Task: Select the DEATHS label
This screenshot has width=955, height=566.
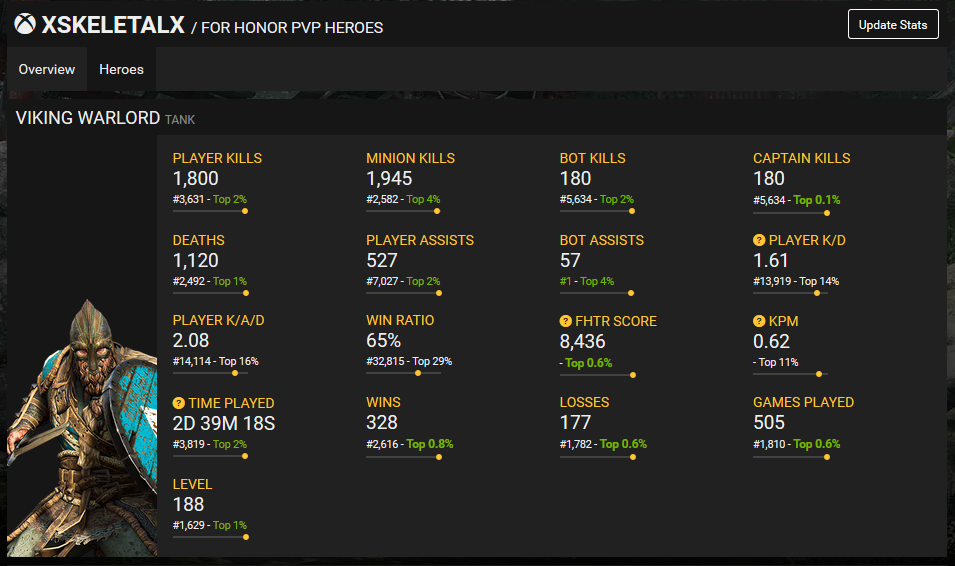Action: [x=199, y=240]
